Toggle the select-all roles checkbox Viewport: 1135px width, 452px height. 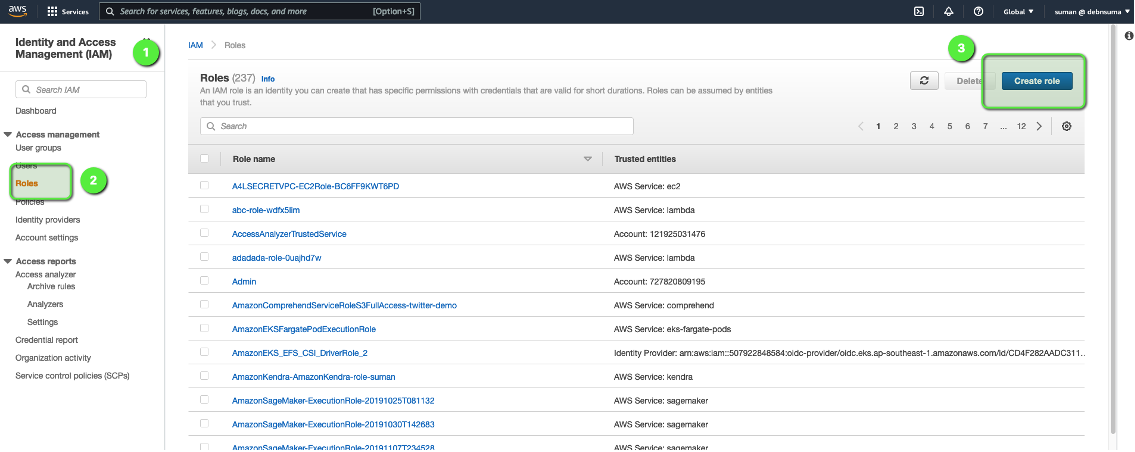point(204,159)
